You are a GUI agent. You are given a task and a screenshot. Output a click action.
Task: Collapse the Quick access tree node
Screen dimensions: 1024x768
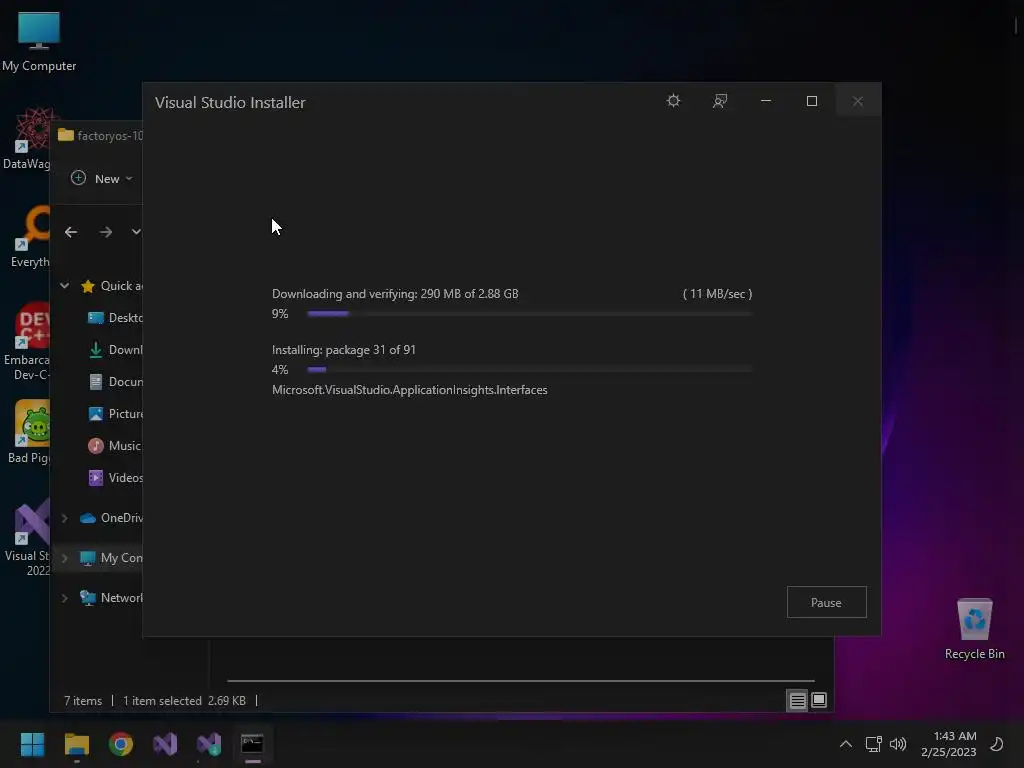65,285
